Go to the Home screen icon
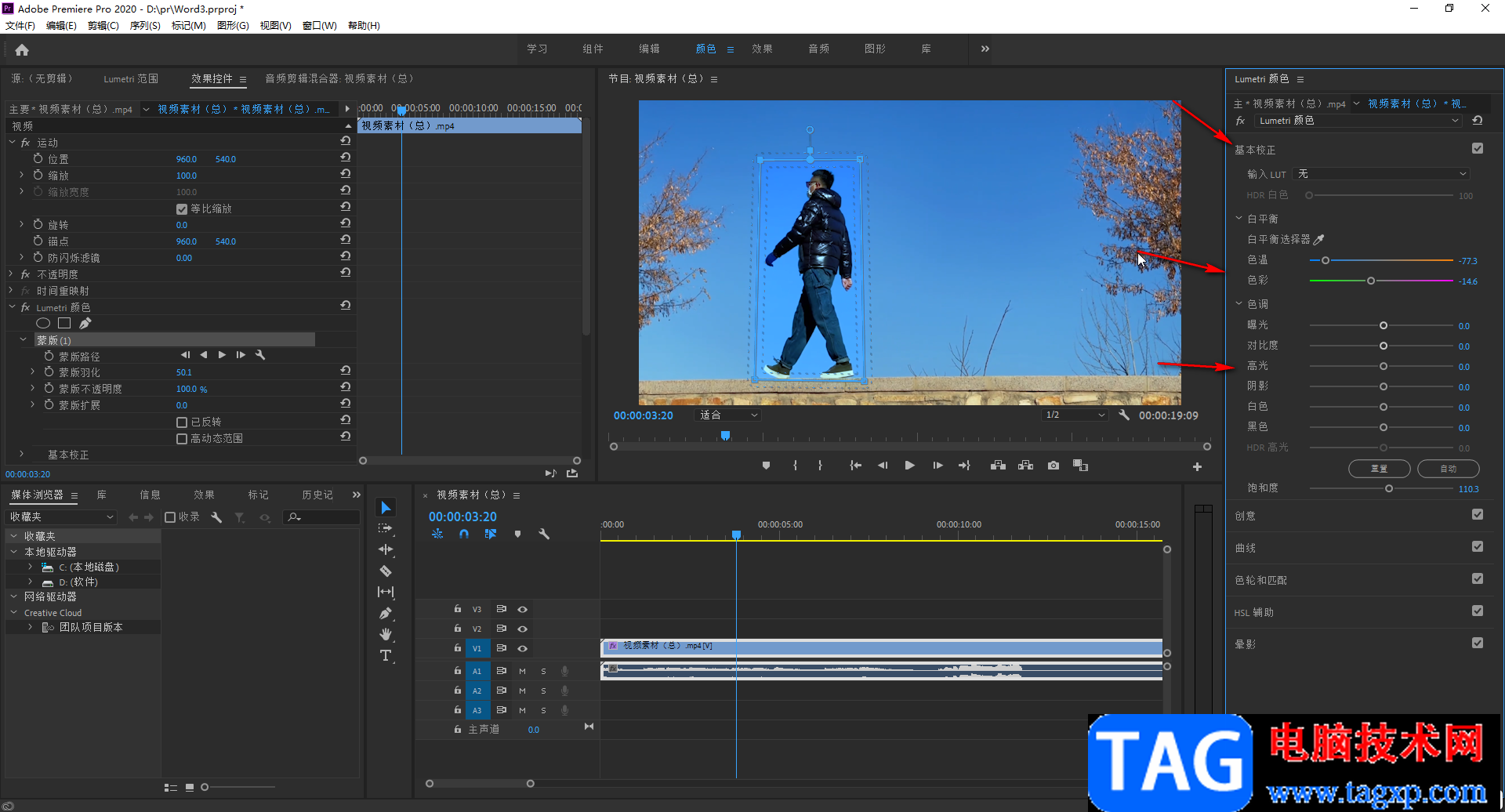Image resolution: width=1505 pixels, height=812 pixels. pyautogui.click(x=22, y=50)
